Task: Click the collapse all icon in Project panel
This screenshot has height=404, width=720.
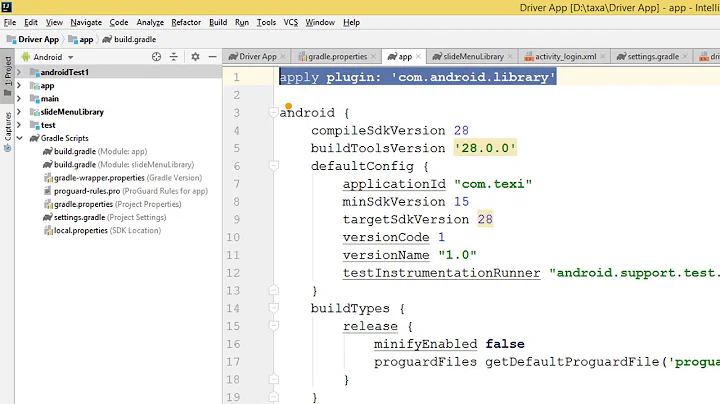Action: click(174, 56)
